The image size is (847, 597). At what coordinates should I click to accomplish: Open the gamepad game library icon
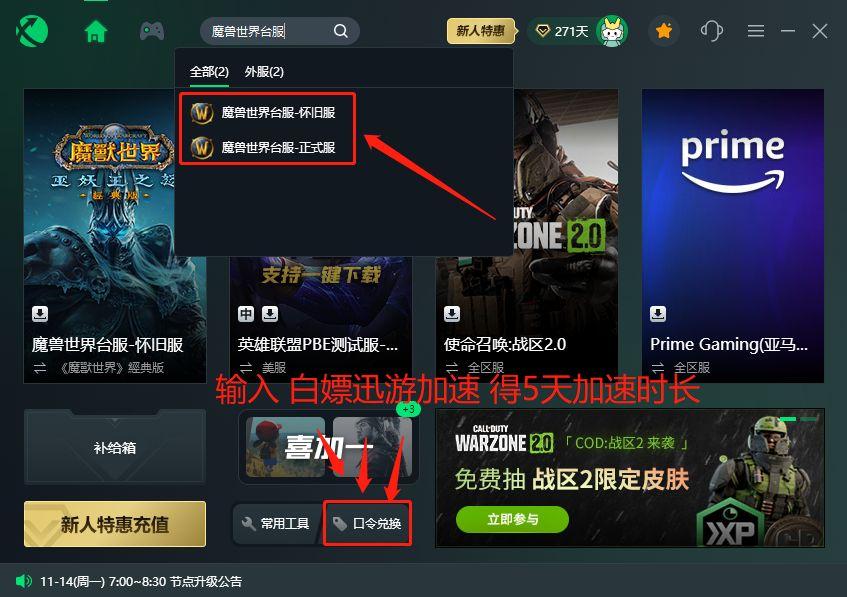tap(152, 31)
